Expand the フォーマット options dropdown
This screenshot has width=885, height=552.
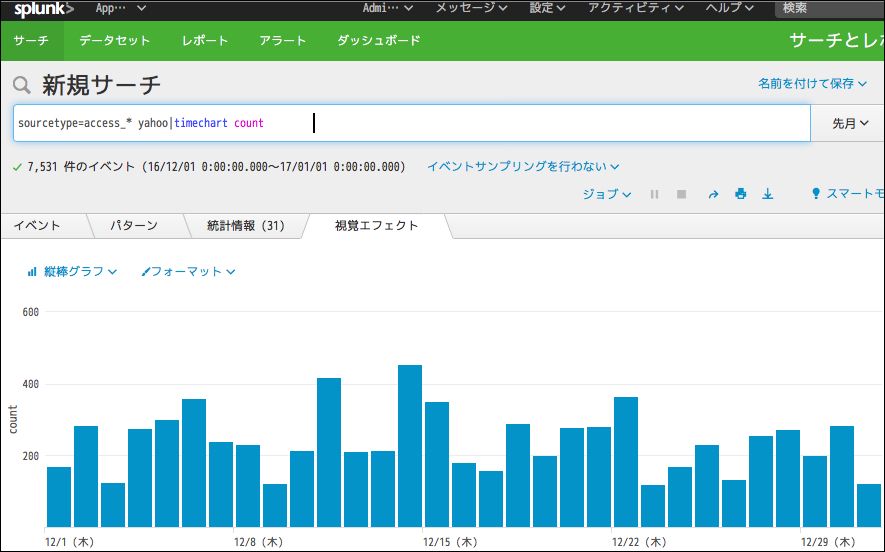(188, 271)
